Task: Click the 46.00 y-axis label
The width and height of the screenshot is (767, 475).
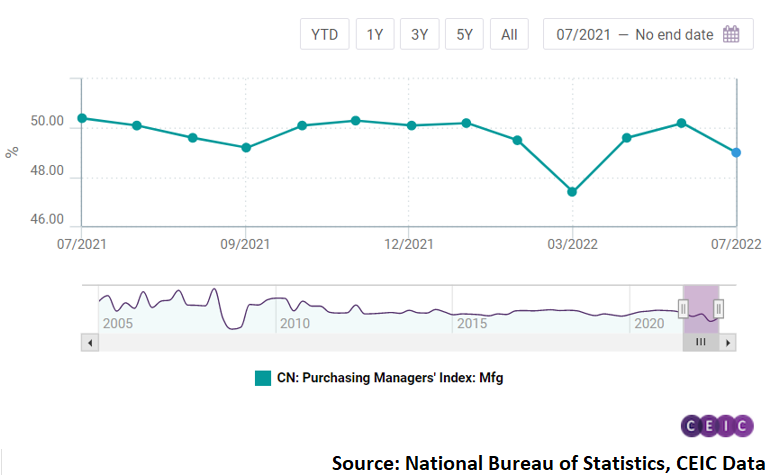Action: pos(47,219)
